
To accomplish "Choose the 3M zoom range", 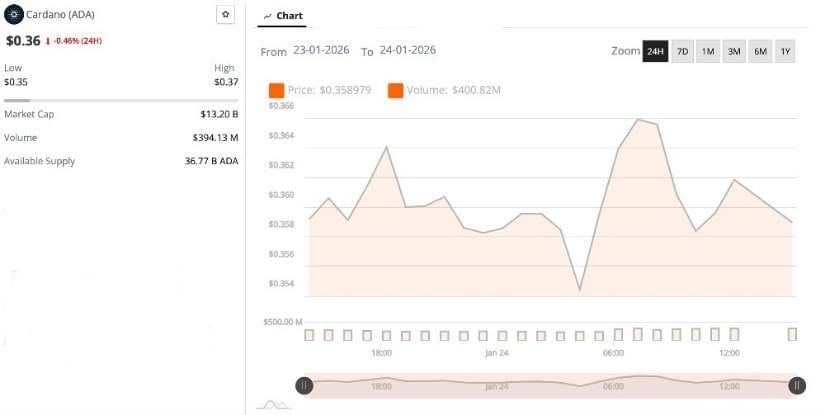I will click(x=734, y=51).
